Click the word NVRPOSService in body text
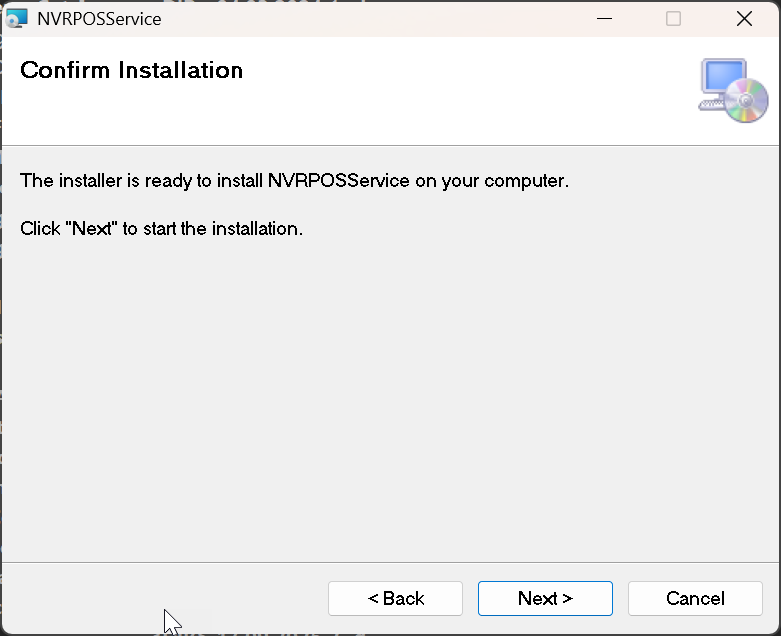 point(338,181)
